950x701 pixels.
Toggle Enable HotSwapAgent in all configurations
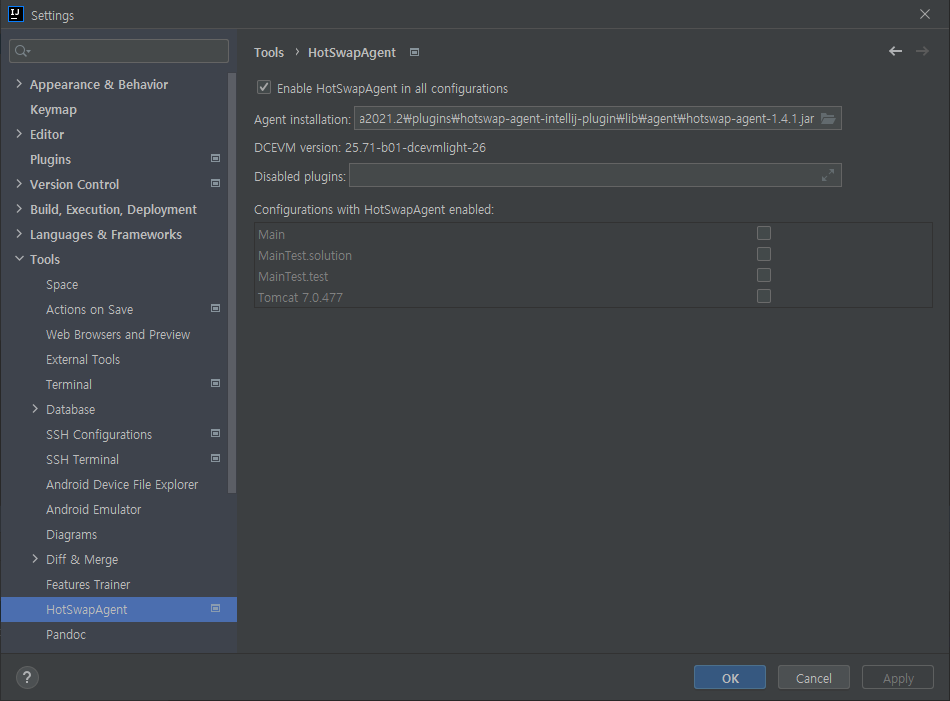(264, 87)
